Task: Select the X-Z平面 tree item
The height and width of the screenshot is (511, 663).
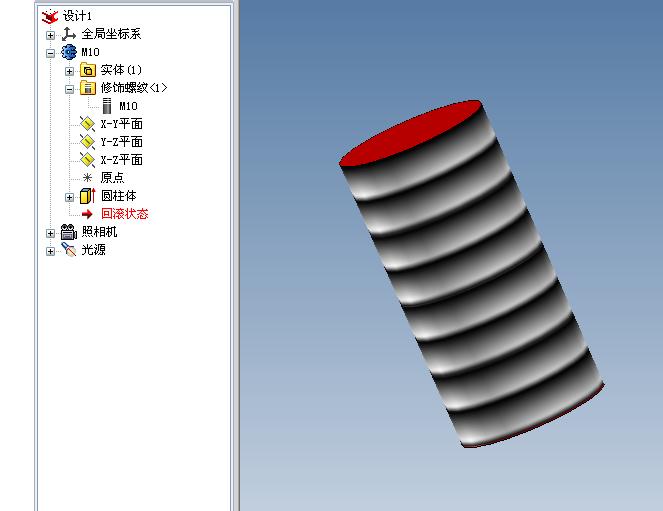Action: click(x=121, y=160)
